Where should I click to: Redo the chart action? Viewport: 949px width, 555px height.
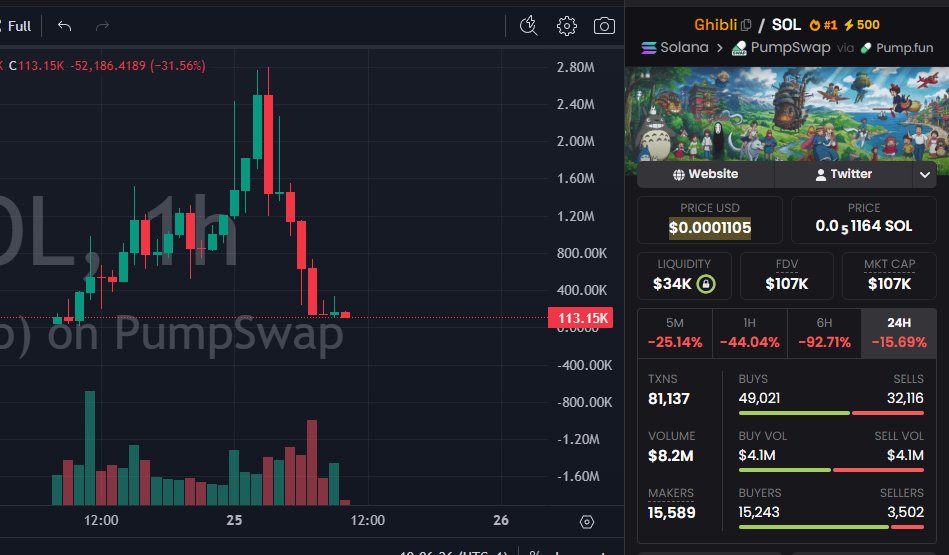pyautogui.click(x=102, y=26)
